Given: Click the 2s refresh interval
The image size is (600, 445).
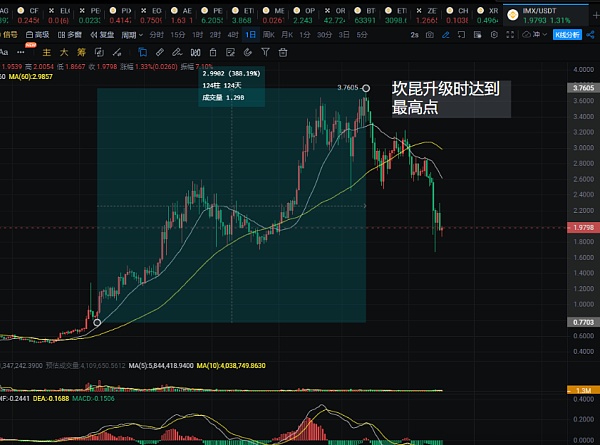Looking at the screenshot, I should pyautogui.click(x=414, y=35).
